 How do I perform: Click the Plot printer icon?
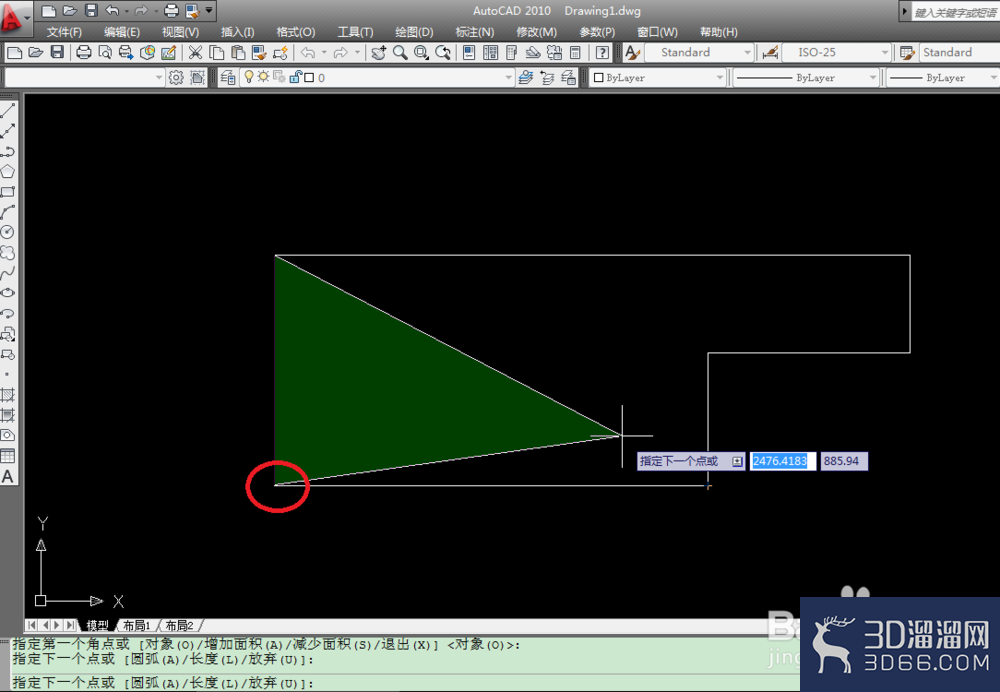[x=84, y=52]
